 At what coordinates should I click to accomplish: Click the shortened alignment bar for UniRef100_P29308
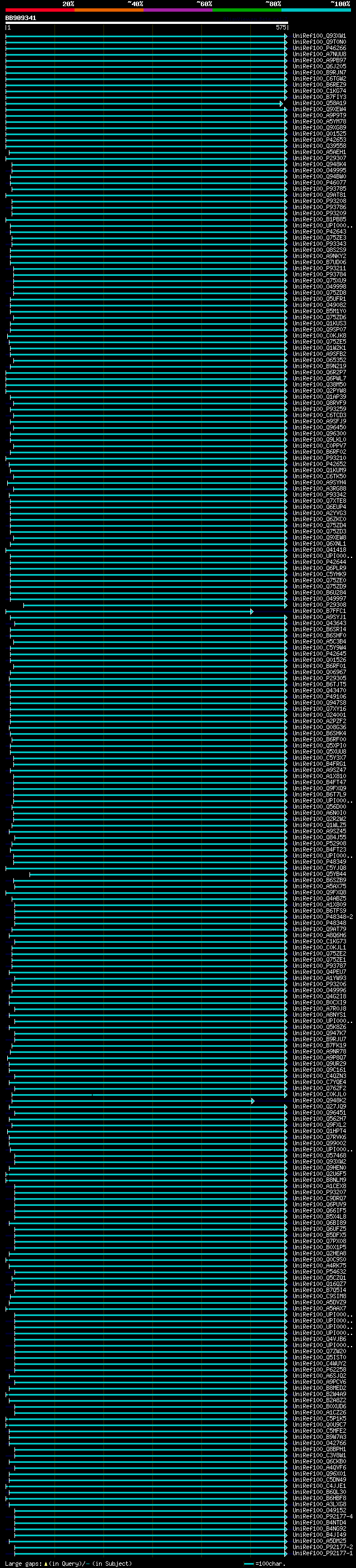155,605
